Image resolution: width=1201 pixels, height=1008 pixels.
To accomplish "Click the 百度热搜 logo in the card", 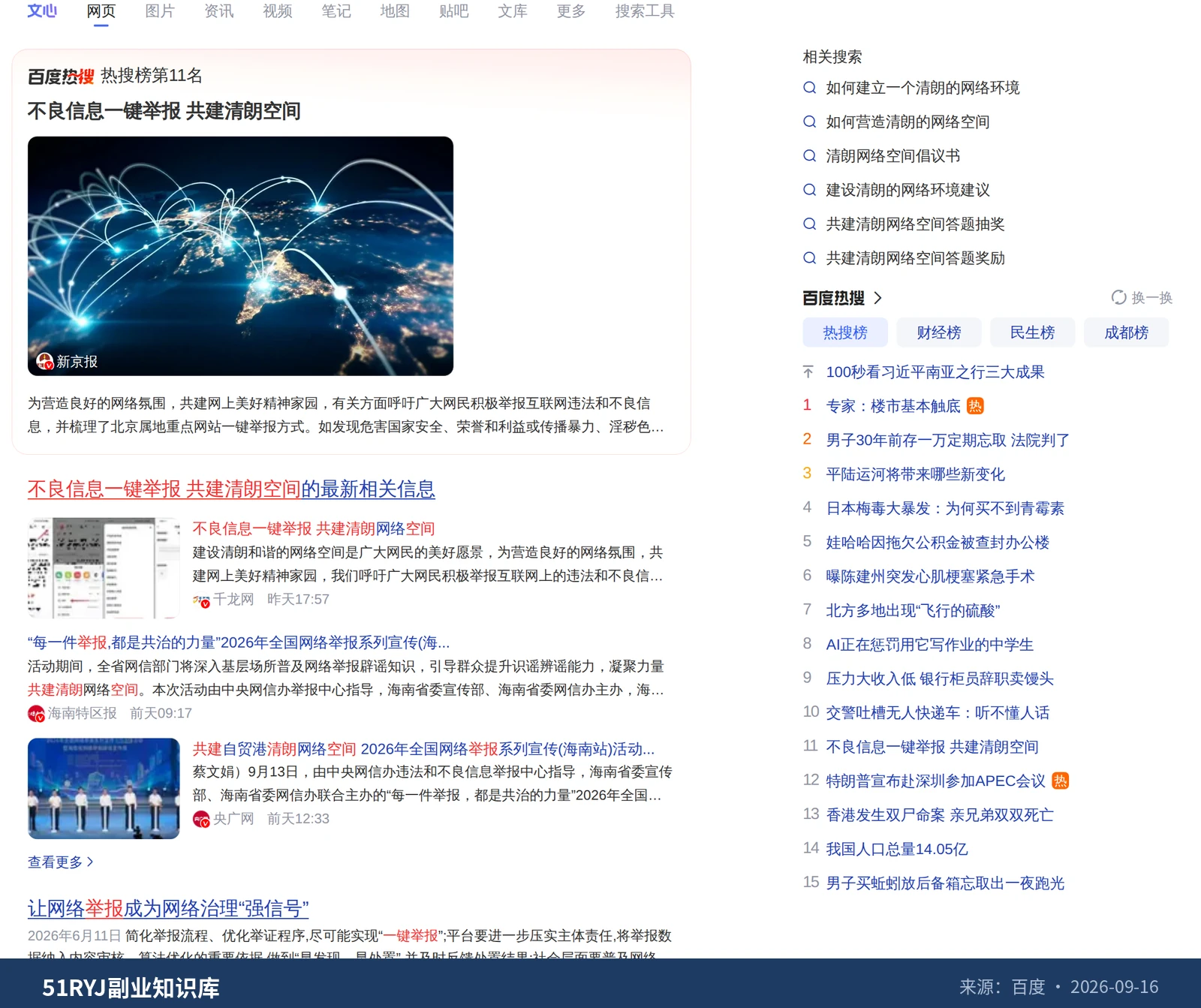I will click(x=61, y=76).
